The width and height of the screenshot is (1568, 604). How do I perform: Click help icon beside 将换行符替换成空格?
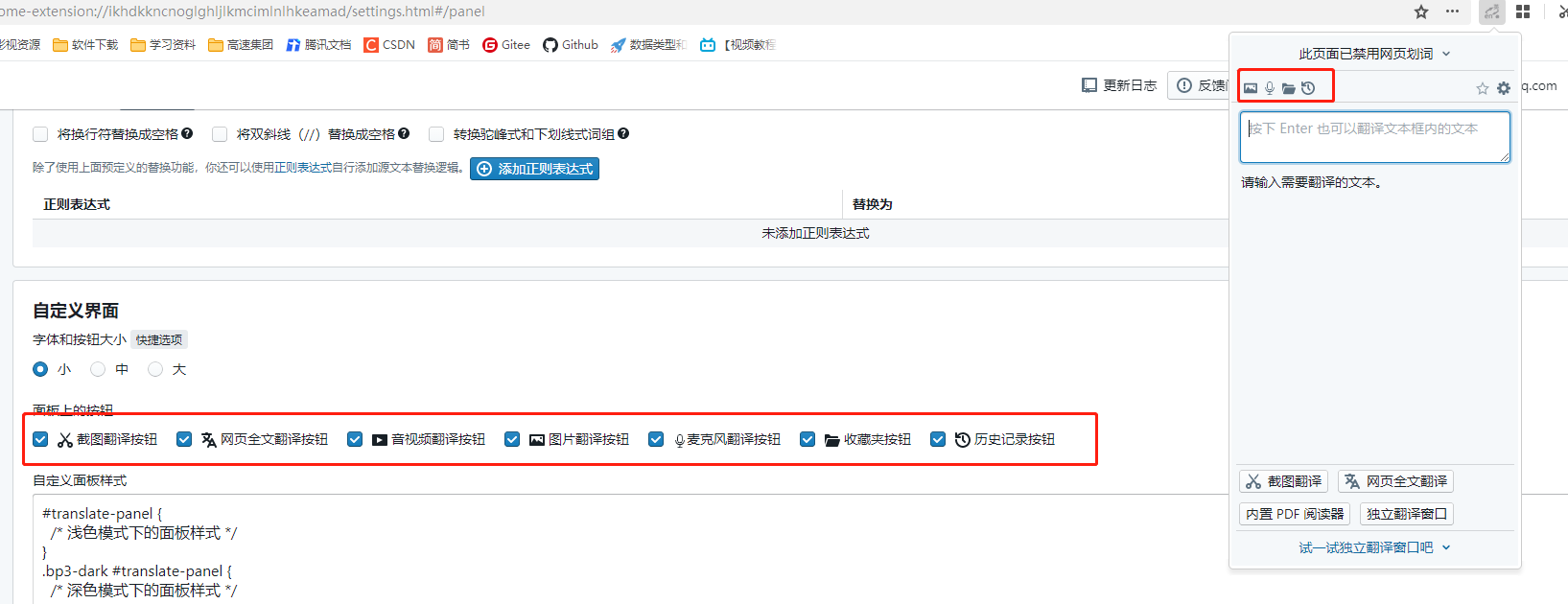[x=187, y=133]
